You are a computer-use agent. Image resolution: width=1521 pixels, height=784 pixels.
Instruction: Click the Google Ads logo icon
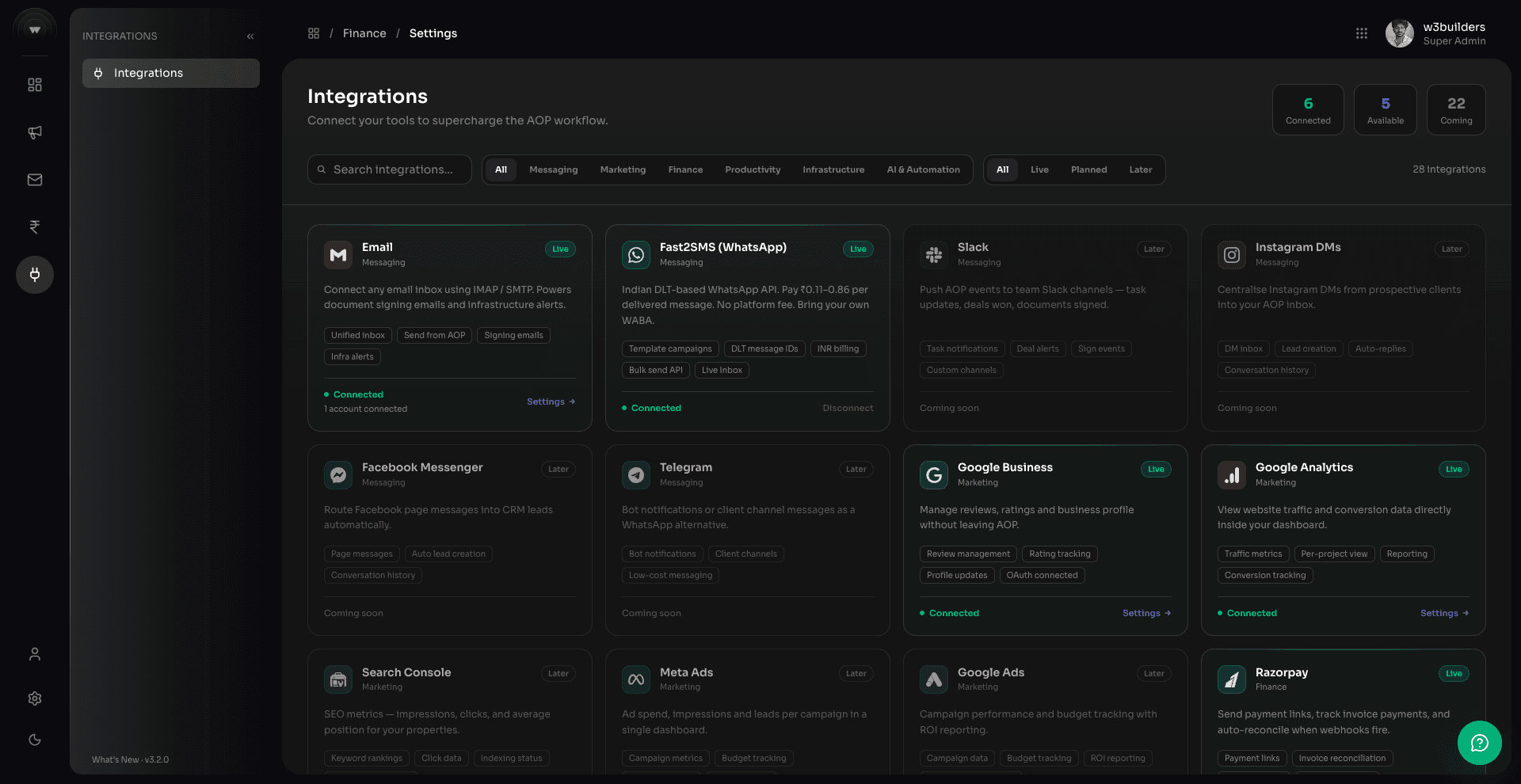click(934, 679)
